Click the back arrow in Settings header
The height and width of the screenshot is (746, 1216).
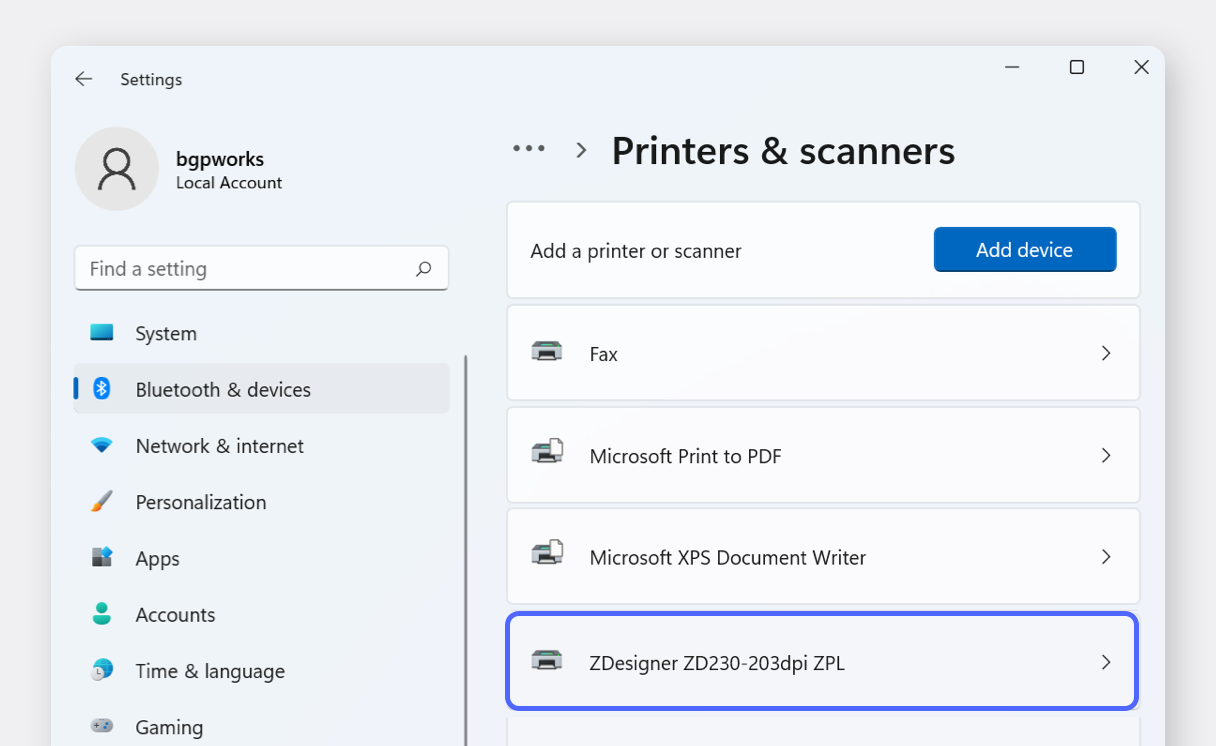click(x=84, y=79)
